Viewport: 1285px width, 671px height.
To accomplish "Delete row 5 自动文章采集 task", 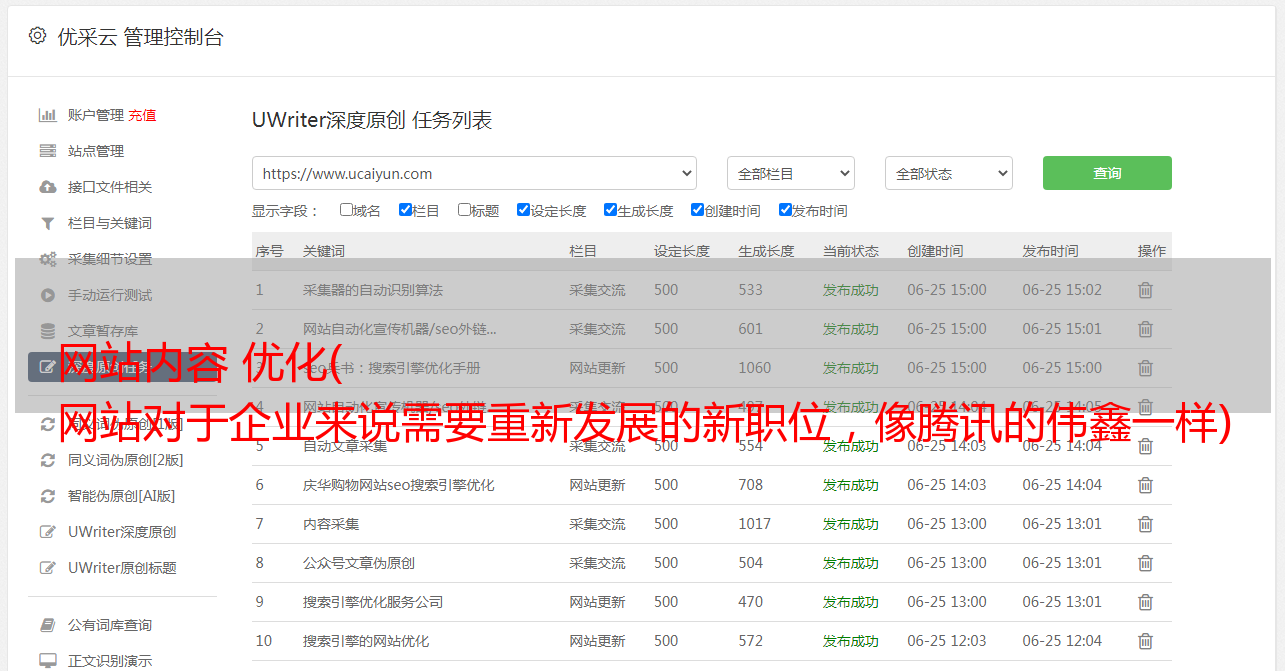I will tap(1145, 446).
